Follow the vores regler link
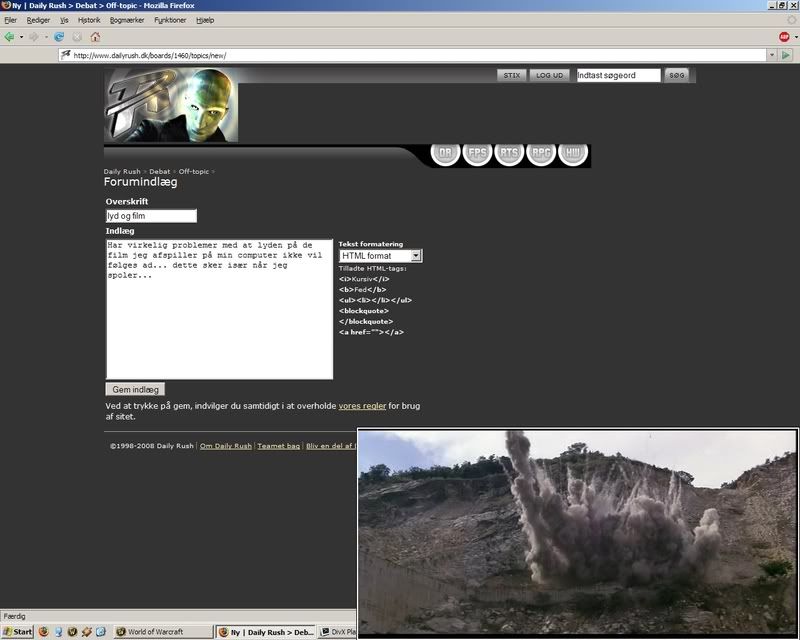 [362, 406]
